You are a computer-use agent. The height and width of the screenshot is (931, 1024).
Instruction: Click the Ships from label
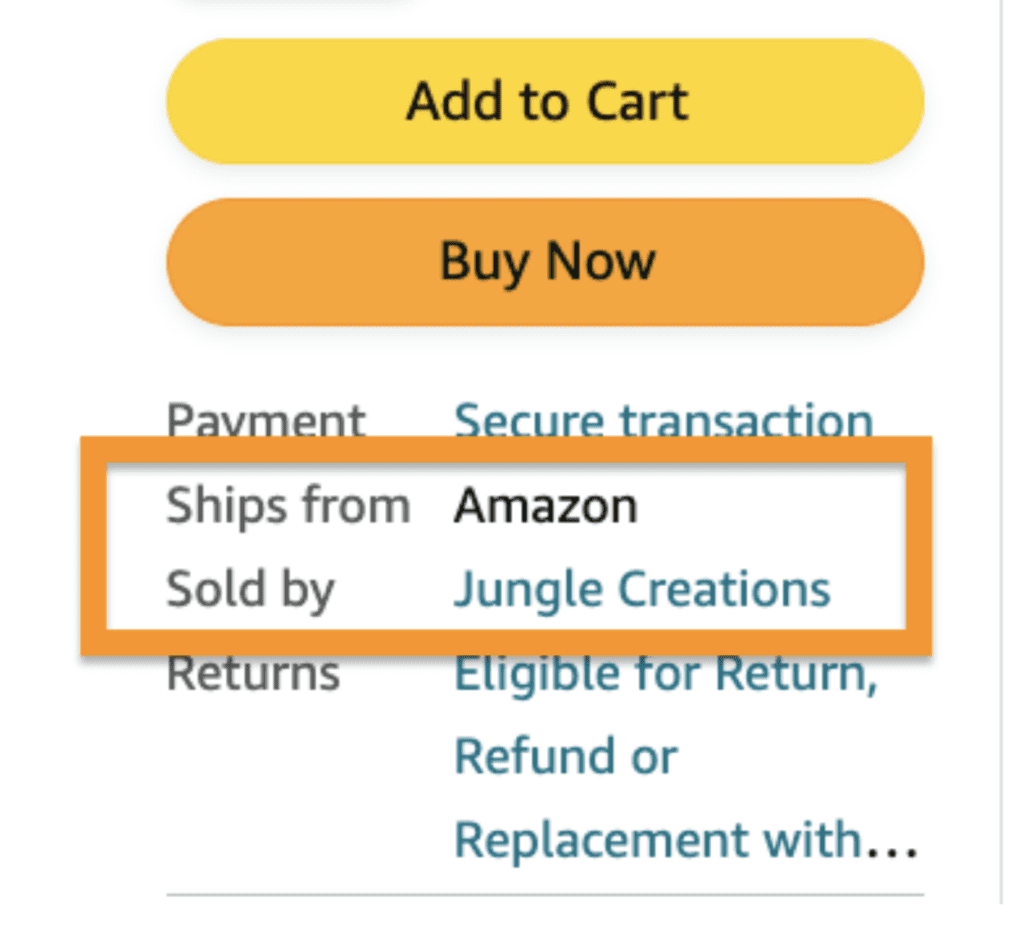(x=288, y=505)
